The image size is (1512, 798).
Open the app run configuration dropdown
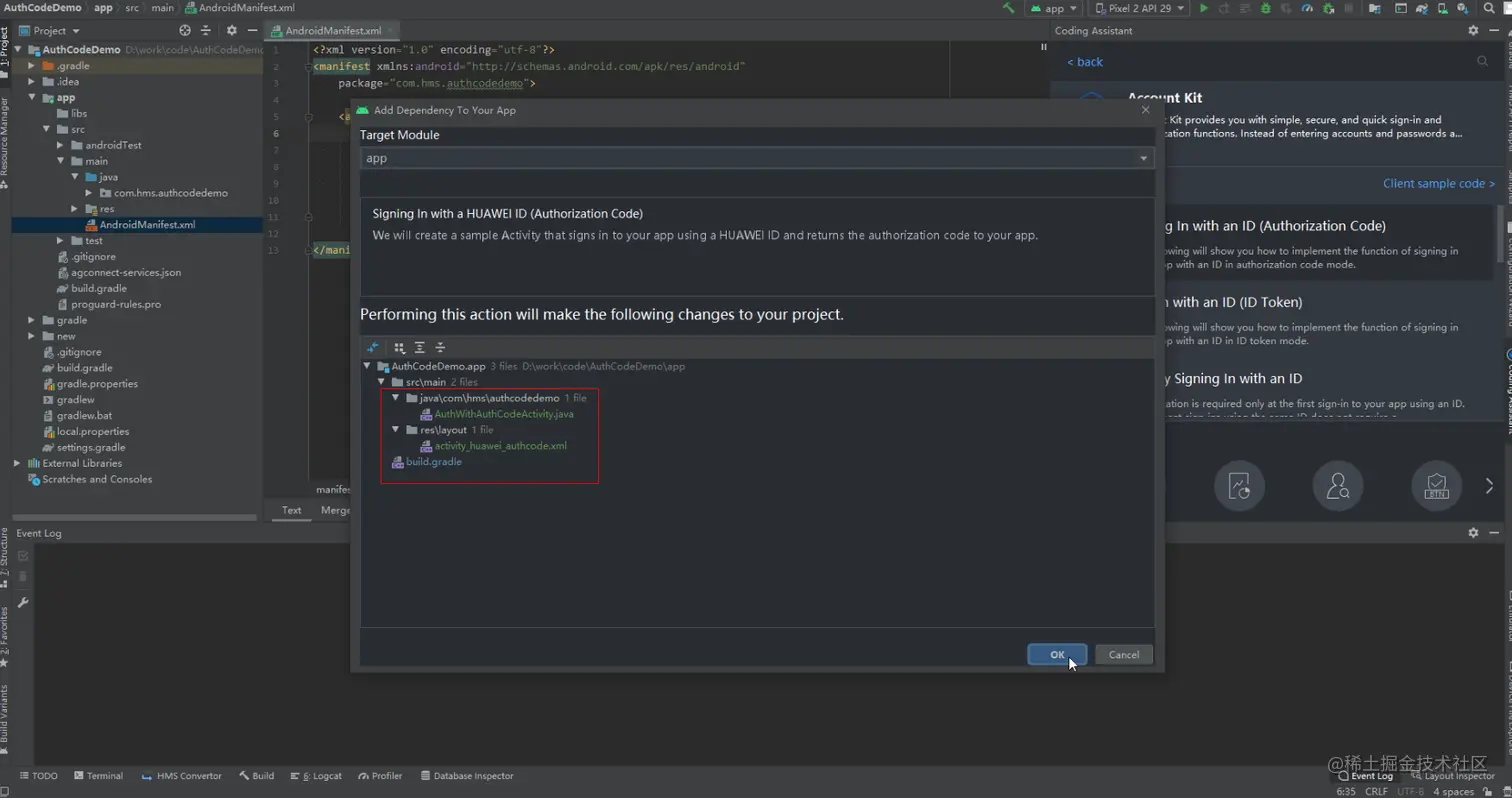(x=1054, y=8)
